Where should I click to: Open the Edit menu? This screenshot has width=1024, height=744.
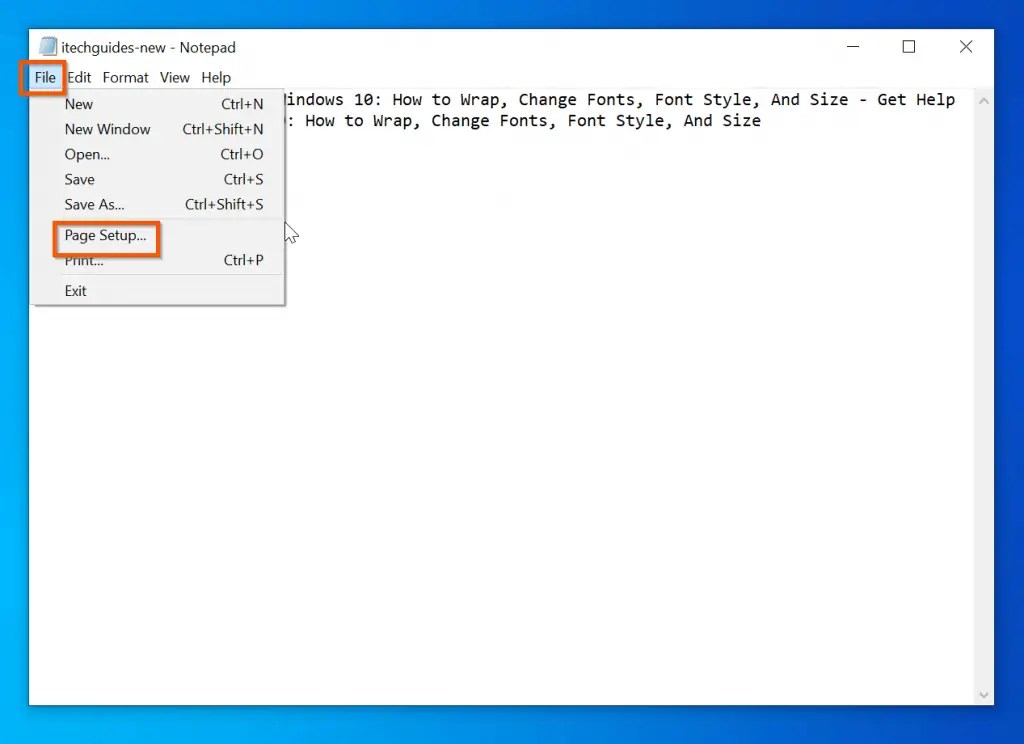[x=79, y=78]
